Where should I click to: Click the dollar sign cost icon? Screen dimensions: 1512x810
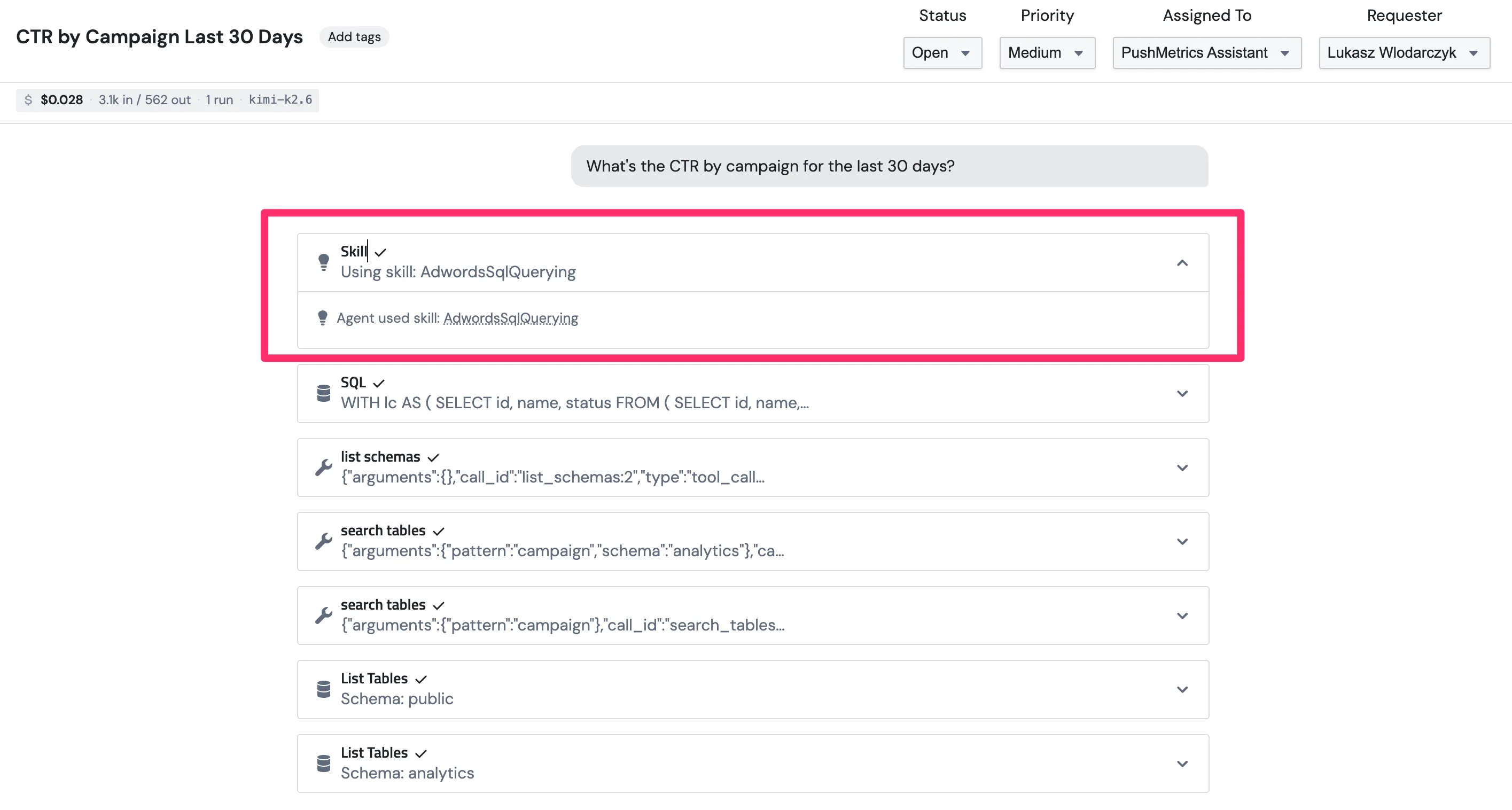(28, 100)
